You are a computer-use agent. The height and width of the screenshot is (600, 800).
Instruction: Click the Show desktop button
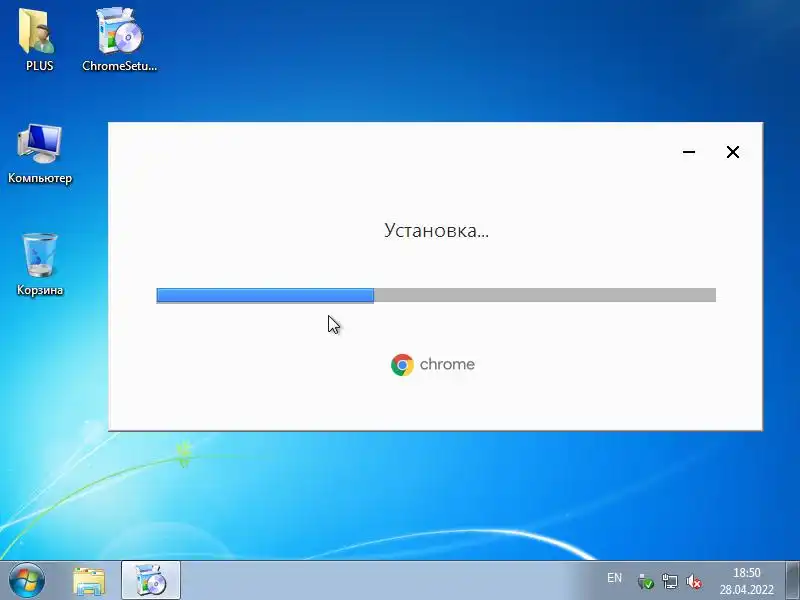pyautogui.click(x=793, y=580)
